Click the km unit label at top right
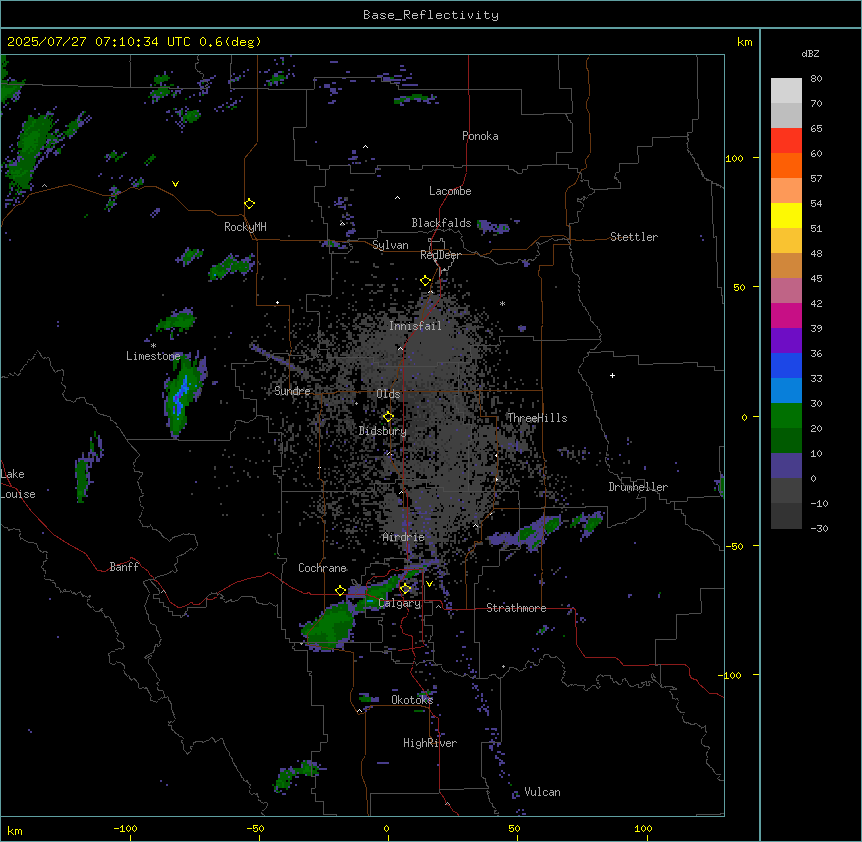This screenshot has height=842, width=862. [744, 42]
